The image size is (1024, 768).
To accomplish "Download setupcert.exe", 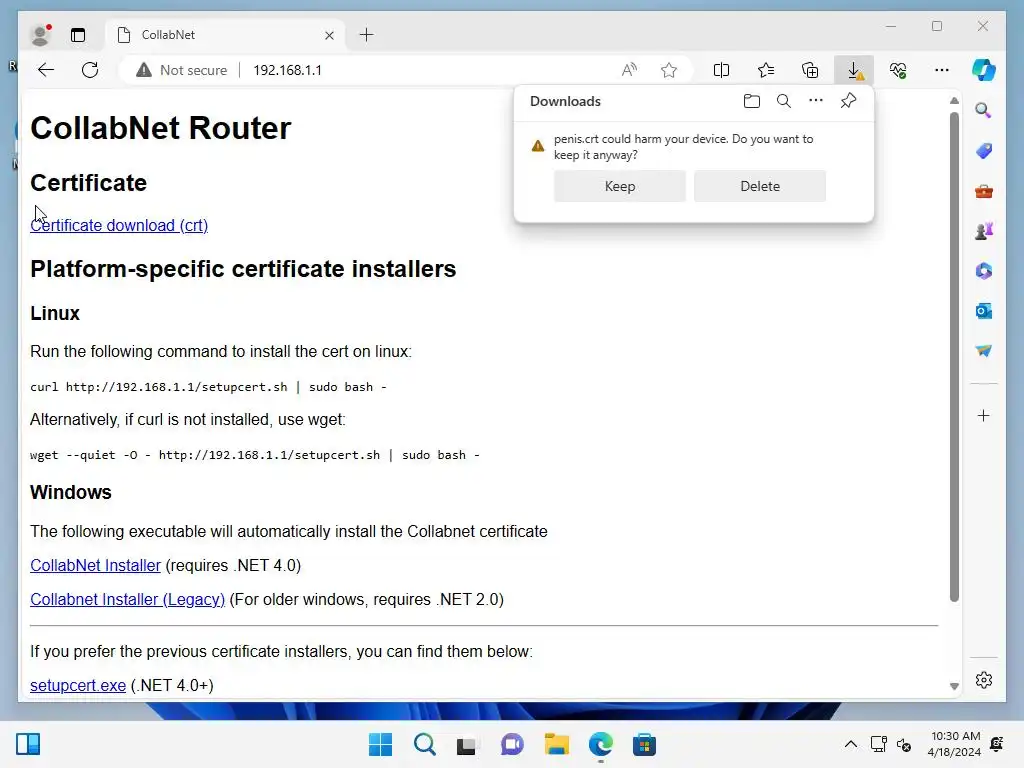I will pos(78,685).
